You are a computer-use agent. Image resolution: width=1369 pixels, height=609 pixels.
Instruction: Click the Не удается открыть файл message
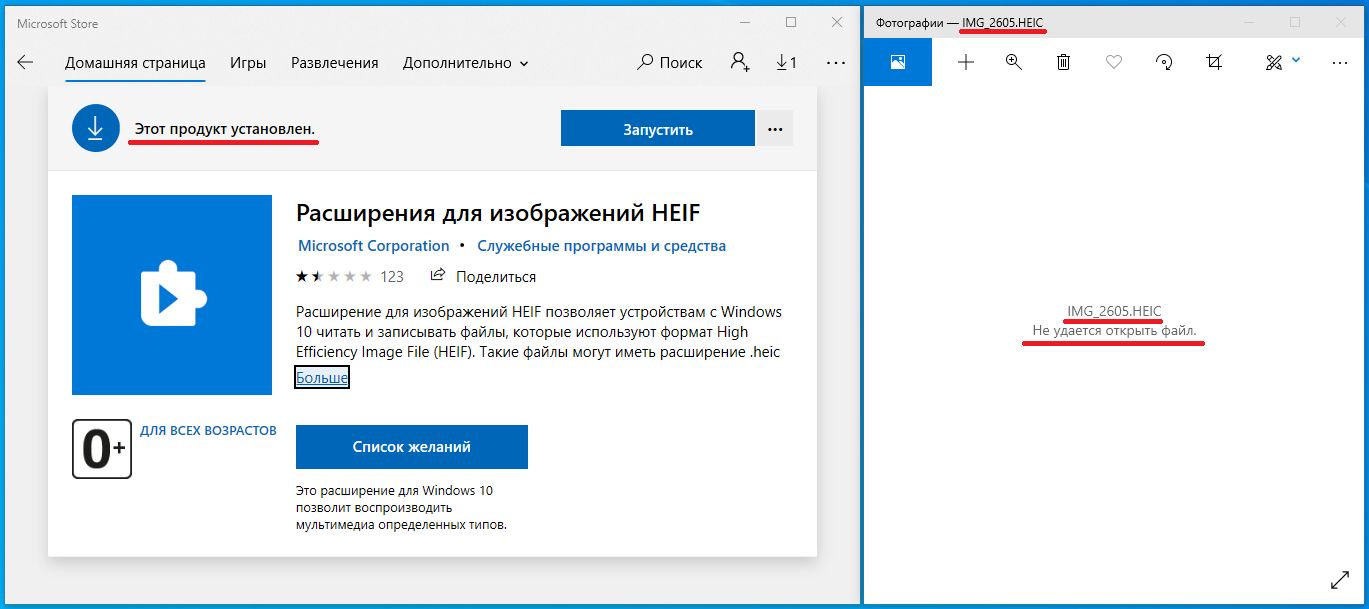[1114, 330]
